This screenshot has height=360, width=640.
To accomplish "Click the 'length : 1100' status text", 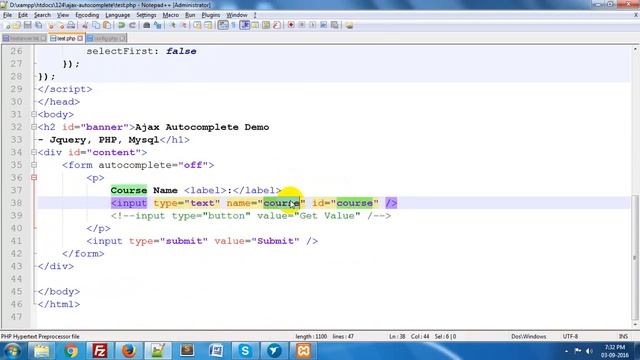I will point(311,336).
